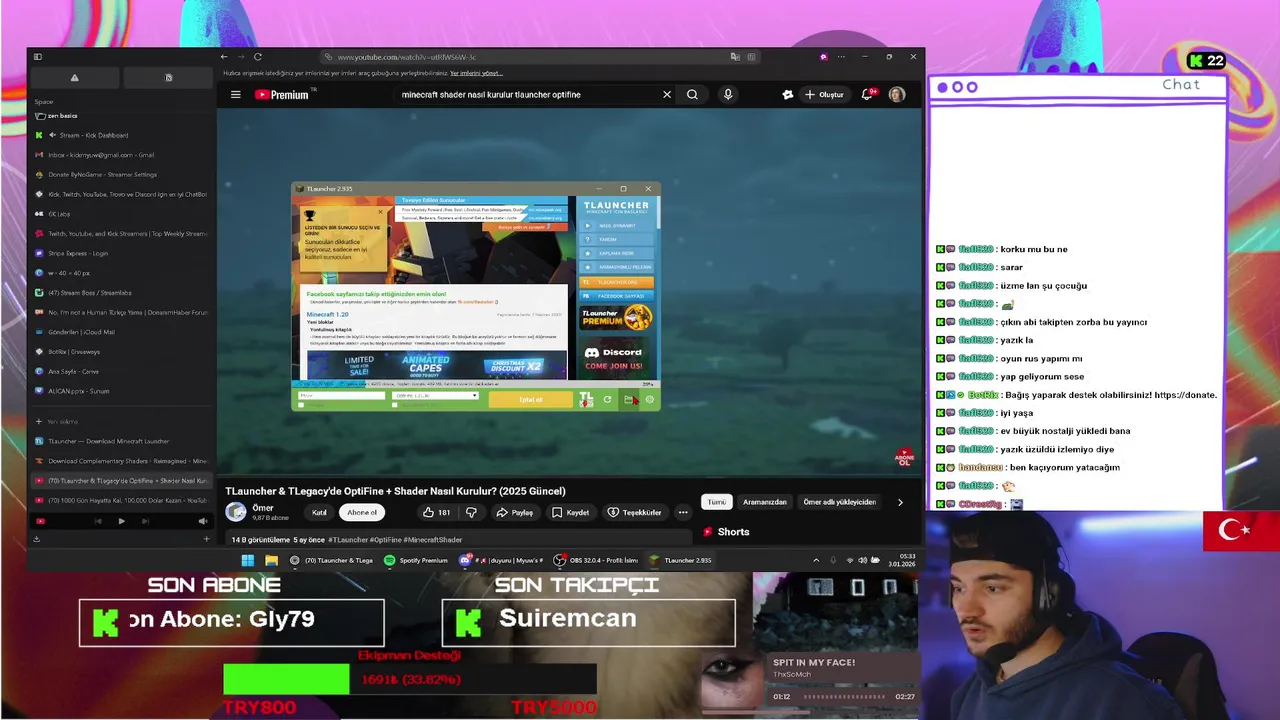Save the video with Kaydet
The width and height of the screenshot is (1280, 720).
(x=571, y=513)
